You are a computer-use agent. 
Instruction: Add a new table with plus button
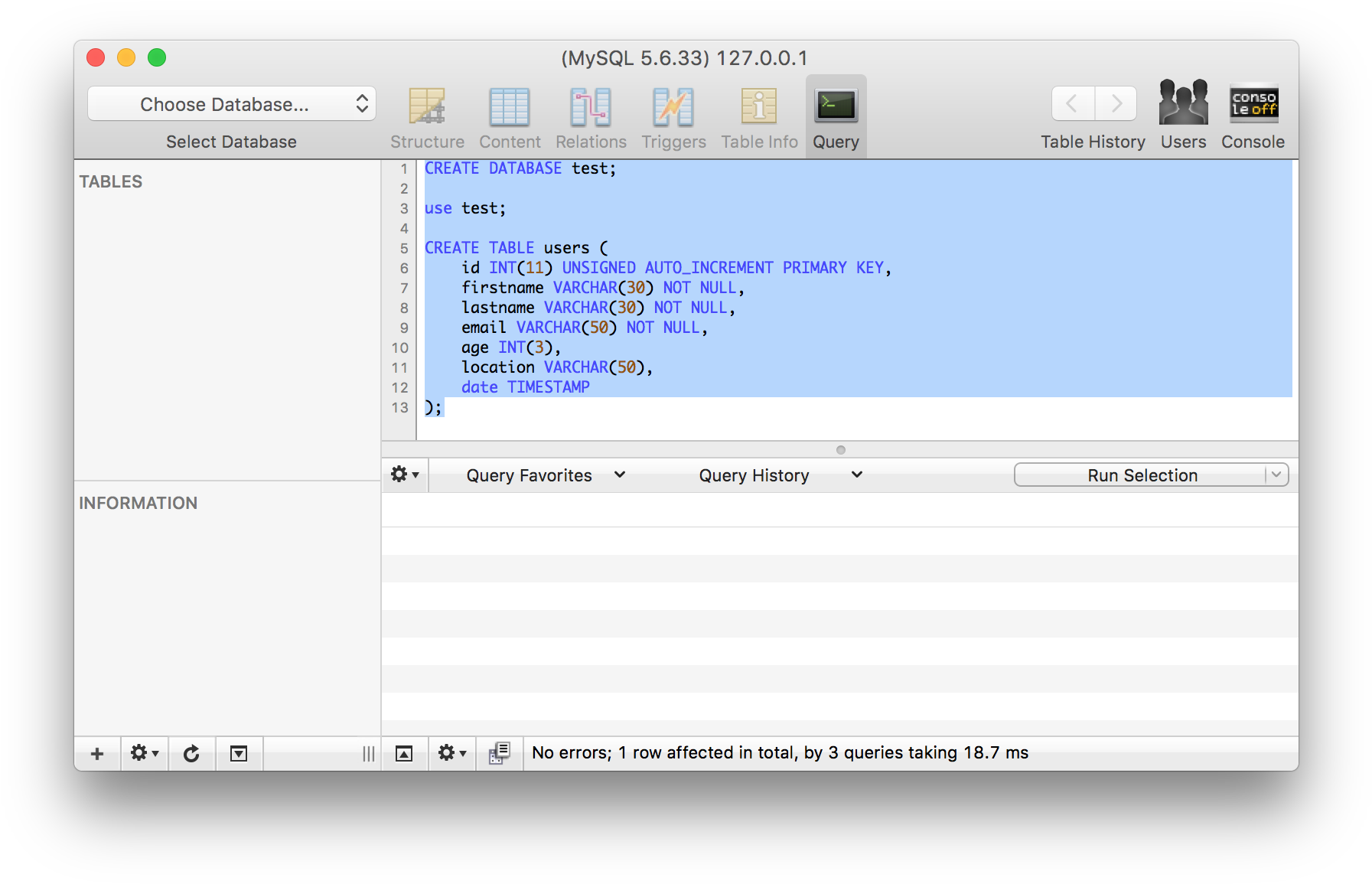[97, 754]
